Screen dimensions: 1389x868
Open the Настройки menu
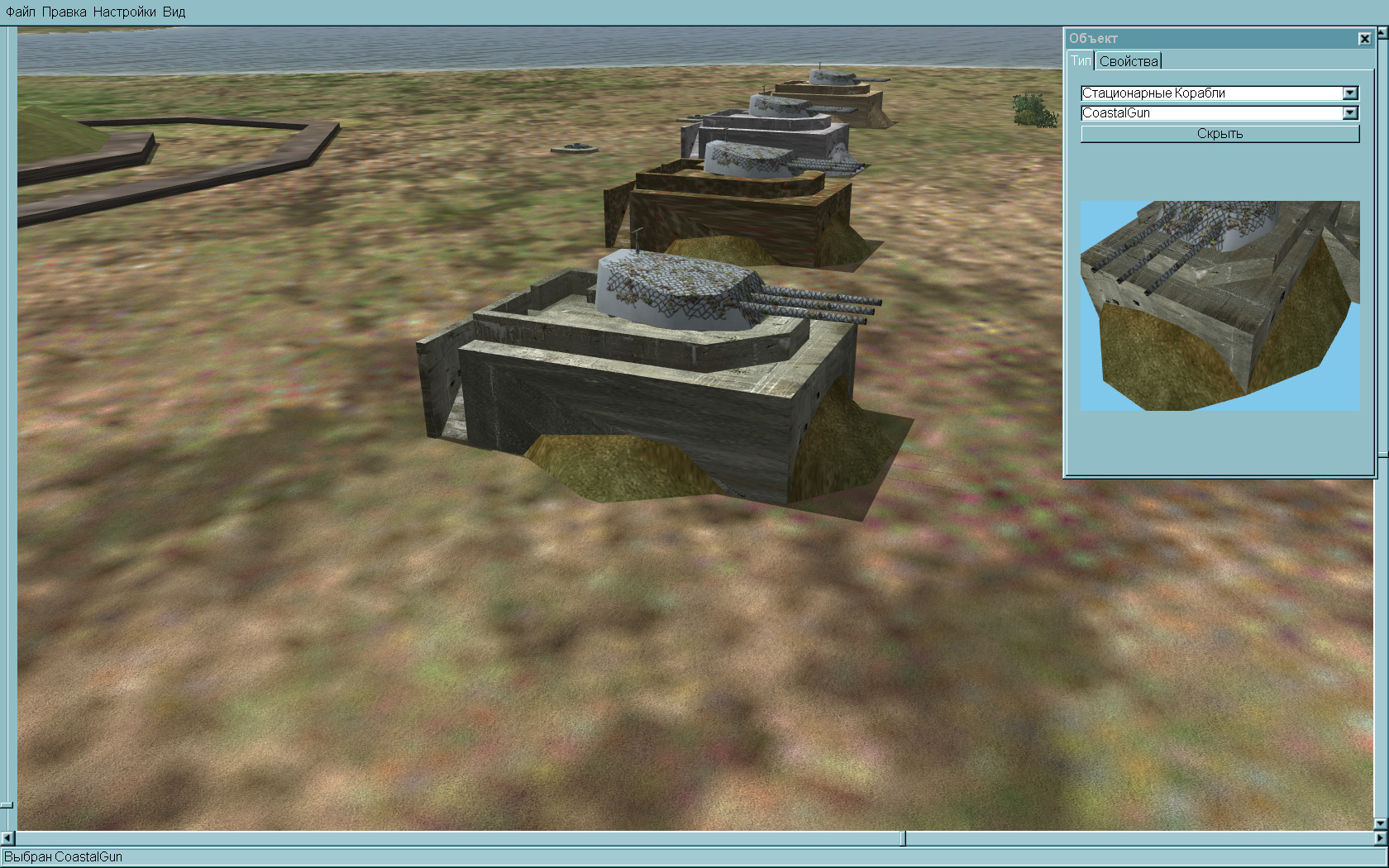point(124,12)
